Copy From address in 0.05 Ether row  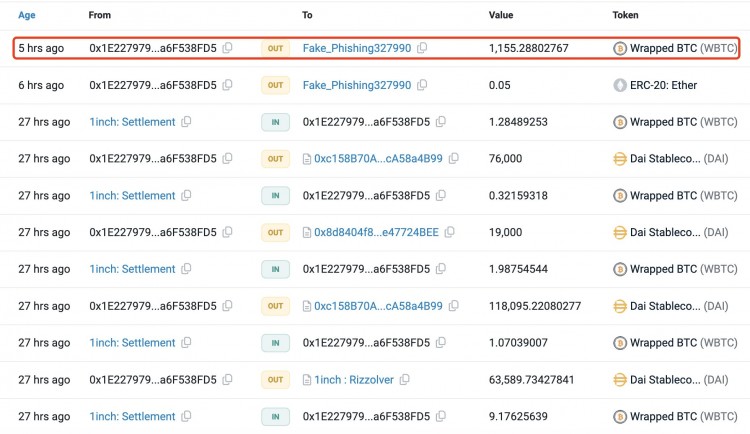[228, 85]
